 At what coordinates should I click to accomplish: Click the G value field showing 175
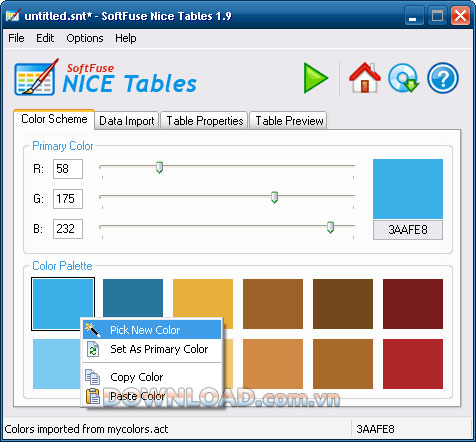pyautogui.click(x=68, y=199)
